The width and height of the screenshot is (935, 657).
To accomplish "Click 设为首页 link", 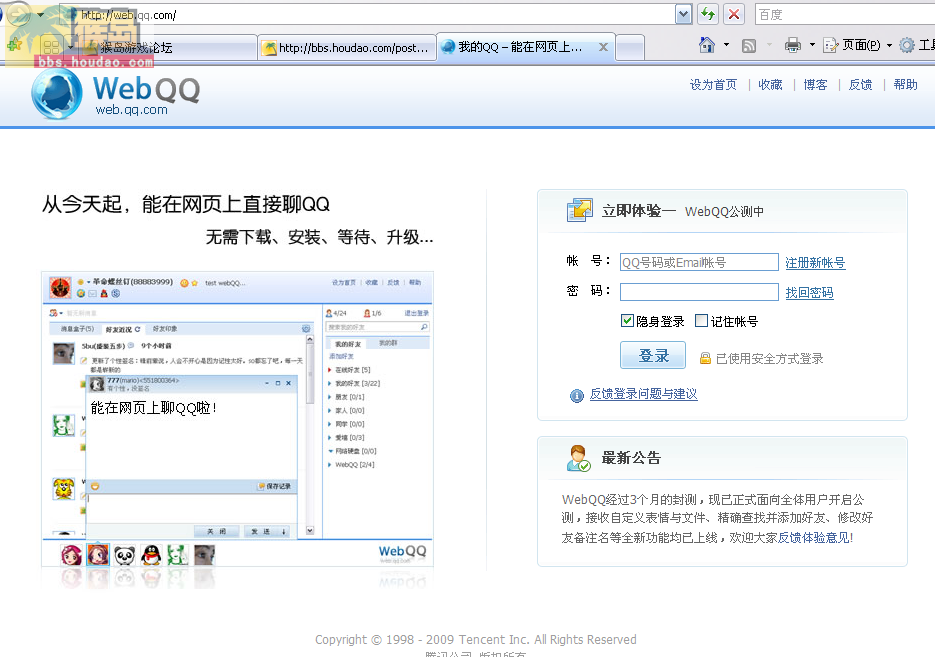I will [713, 85].
